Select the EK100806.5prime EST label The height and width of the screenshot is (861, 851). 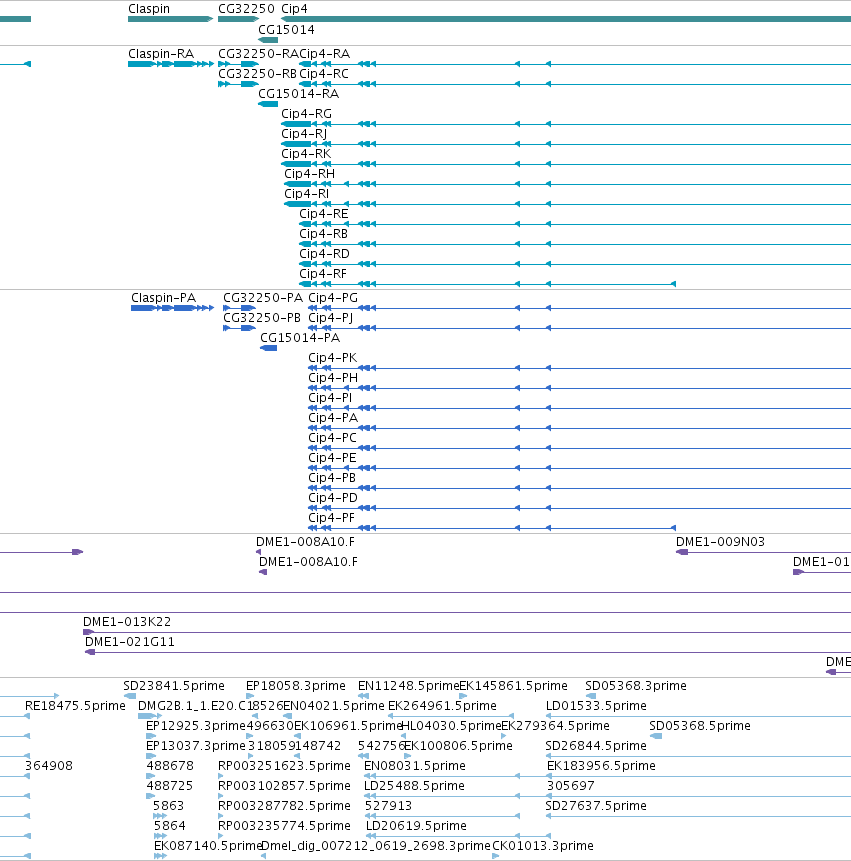pos(458,746)
